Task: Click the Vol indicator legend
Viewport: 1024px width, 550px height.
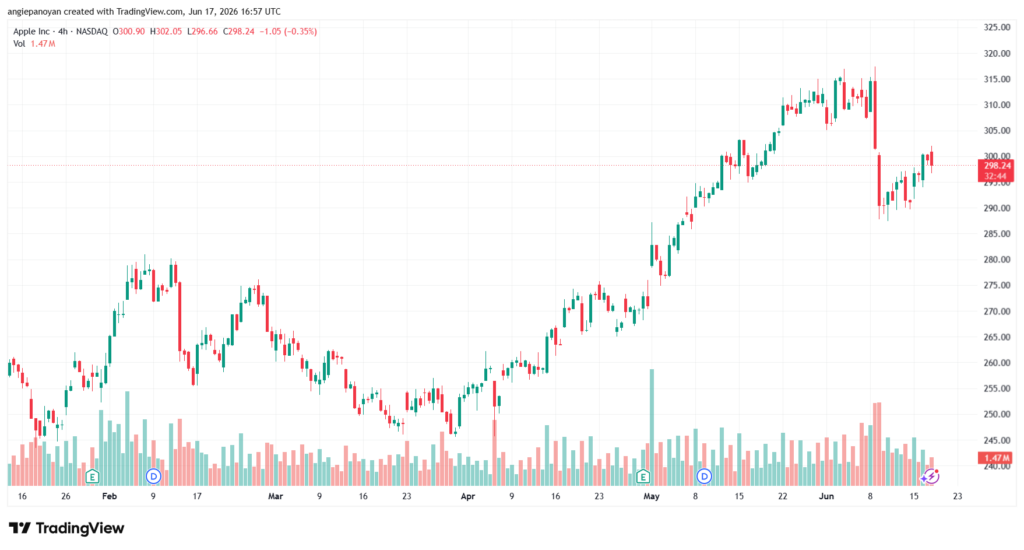Action: (19, 44)
